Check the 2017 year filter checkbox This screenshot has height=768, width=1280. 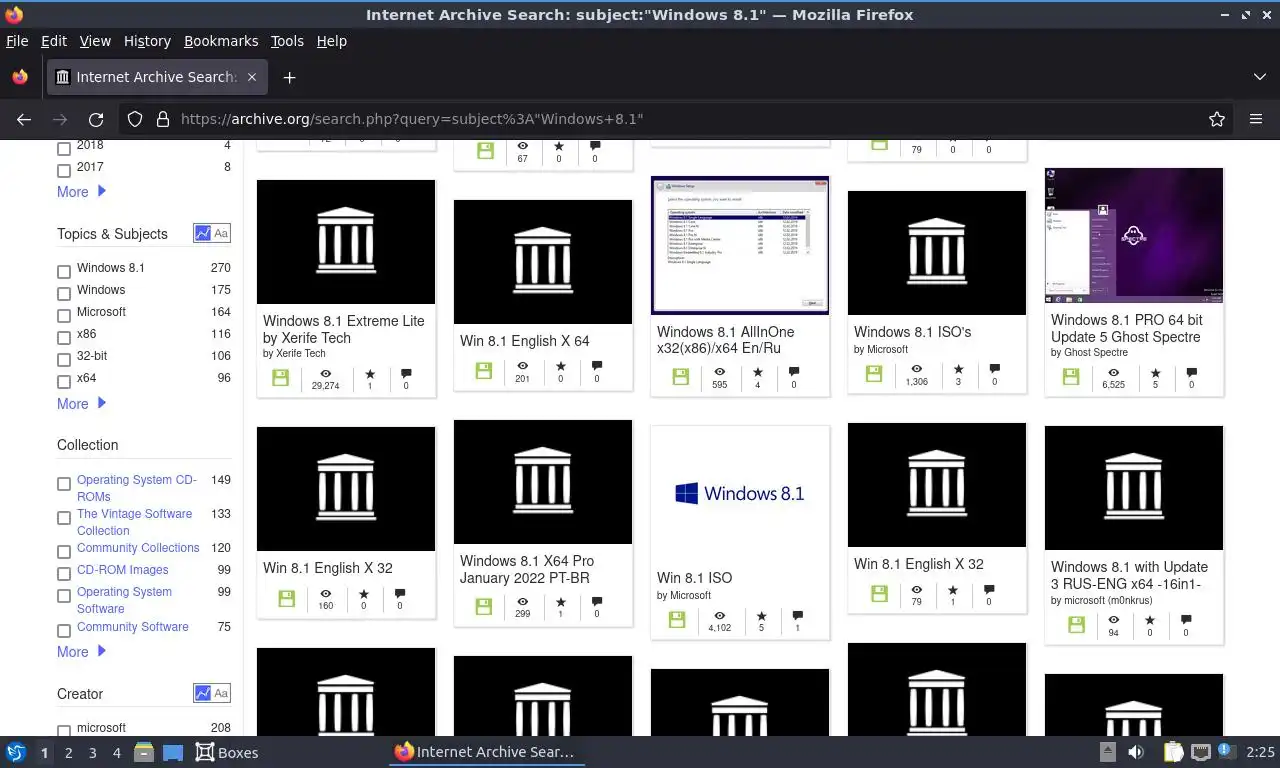(64, 170)
